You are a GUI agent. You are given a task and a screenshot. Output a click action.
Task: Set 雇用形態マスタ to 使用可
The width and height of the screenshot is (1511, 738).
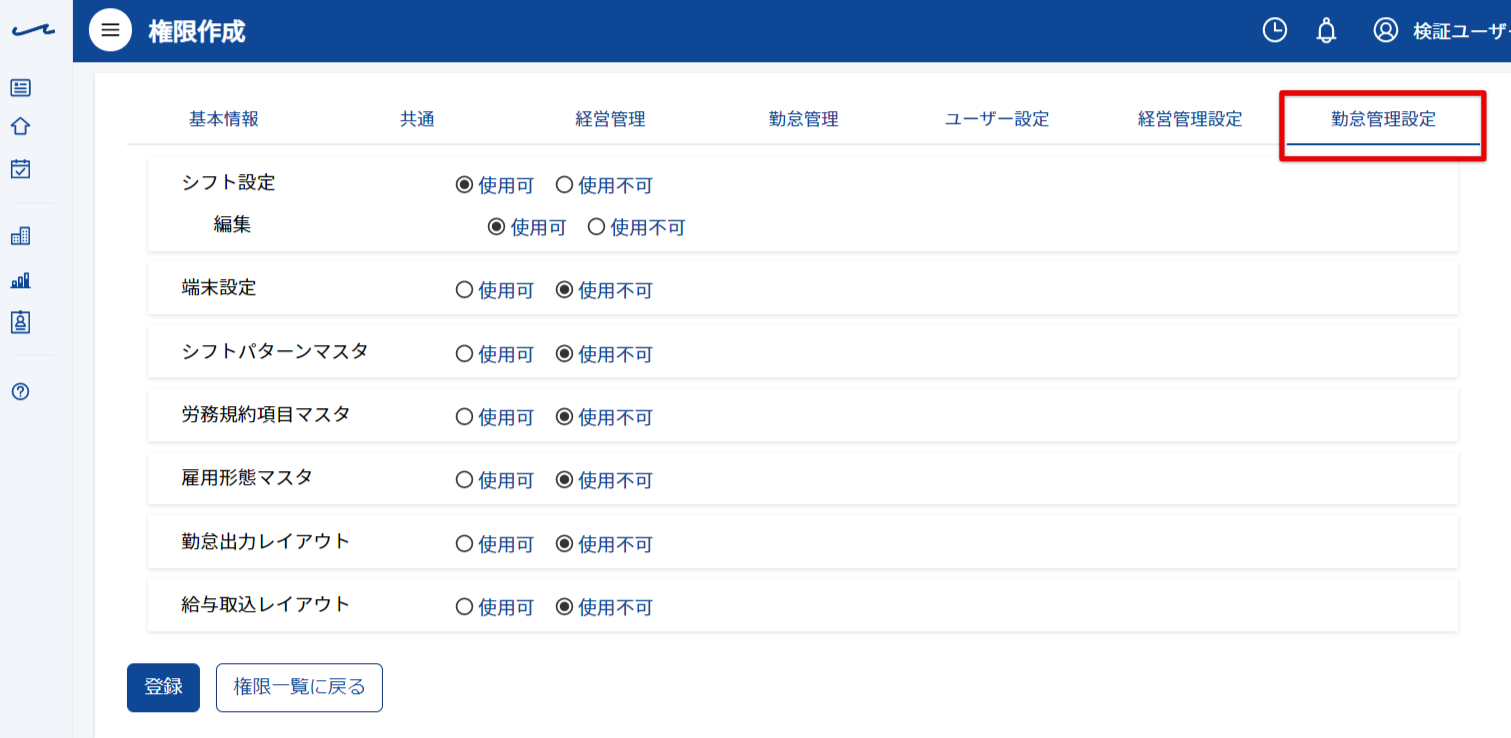click(x=464, y=480)
